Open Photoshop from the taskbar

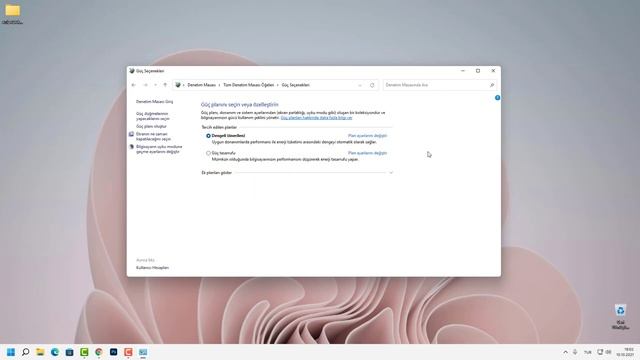point(113,352)
